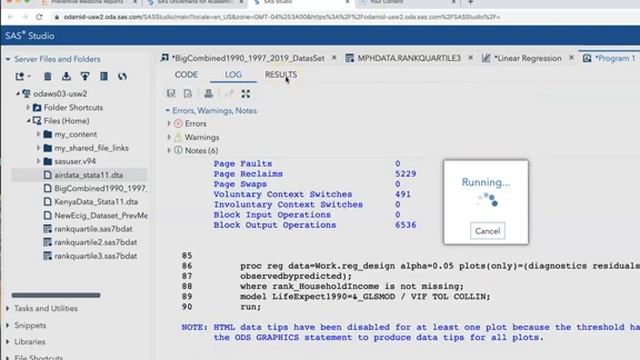Click the files panel horizontal scrollbar
Screen dimensions: 640x360
coord(56,295)
